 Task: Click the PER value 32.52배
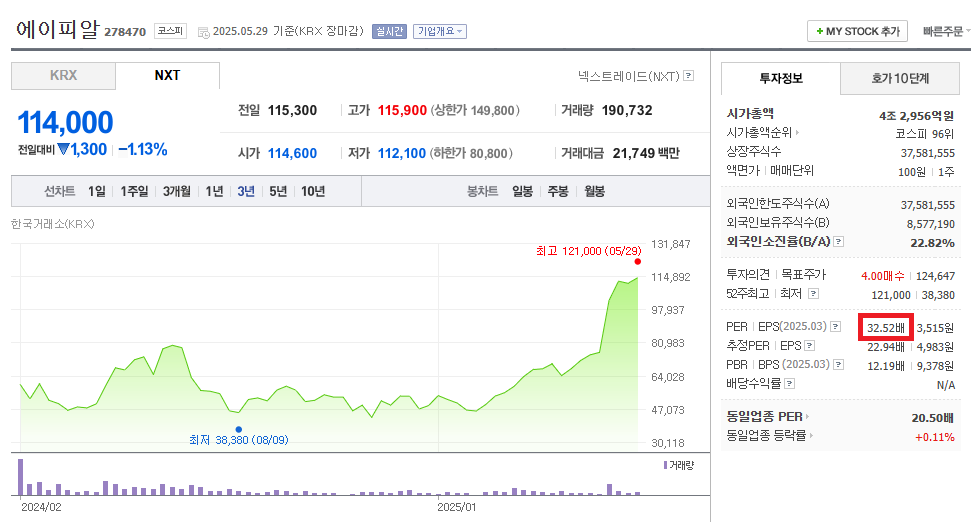(886, 327)
